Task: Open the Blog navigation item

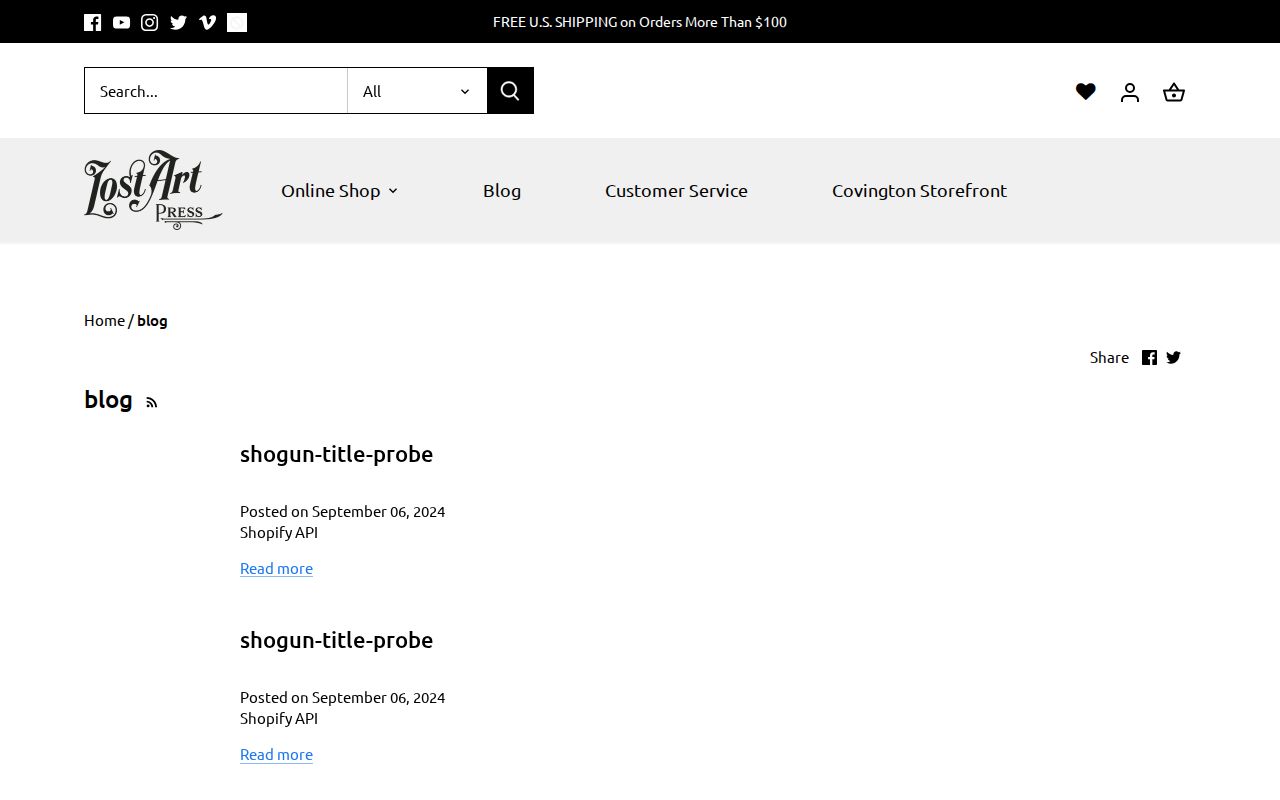Action: click(x=502, y=190)
